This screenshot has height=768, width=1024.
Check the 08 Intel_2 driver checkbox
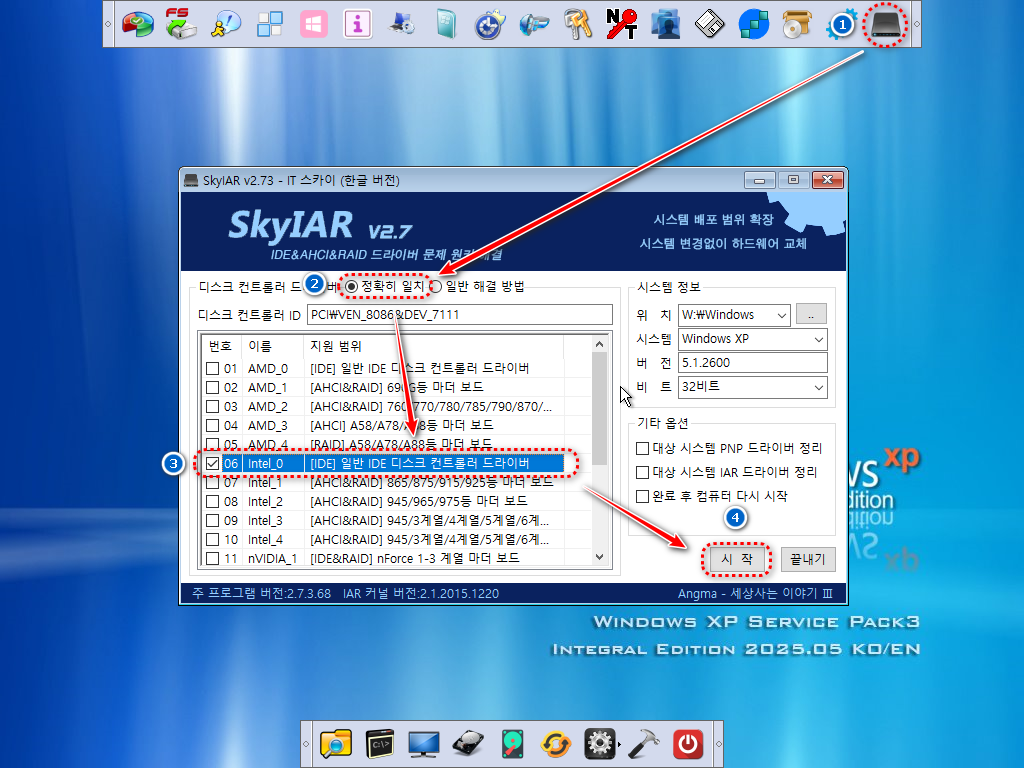pyautogui.click(x=212, y=502)
